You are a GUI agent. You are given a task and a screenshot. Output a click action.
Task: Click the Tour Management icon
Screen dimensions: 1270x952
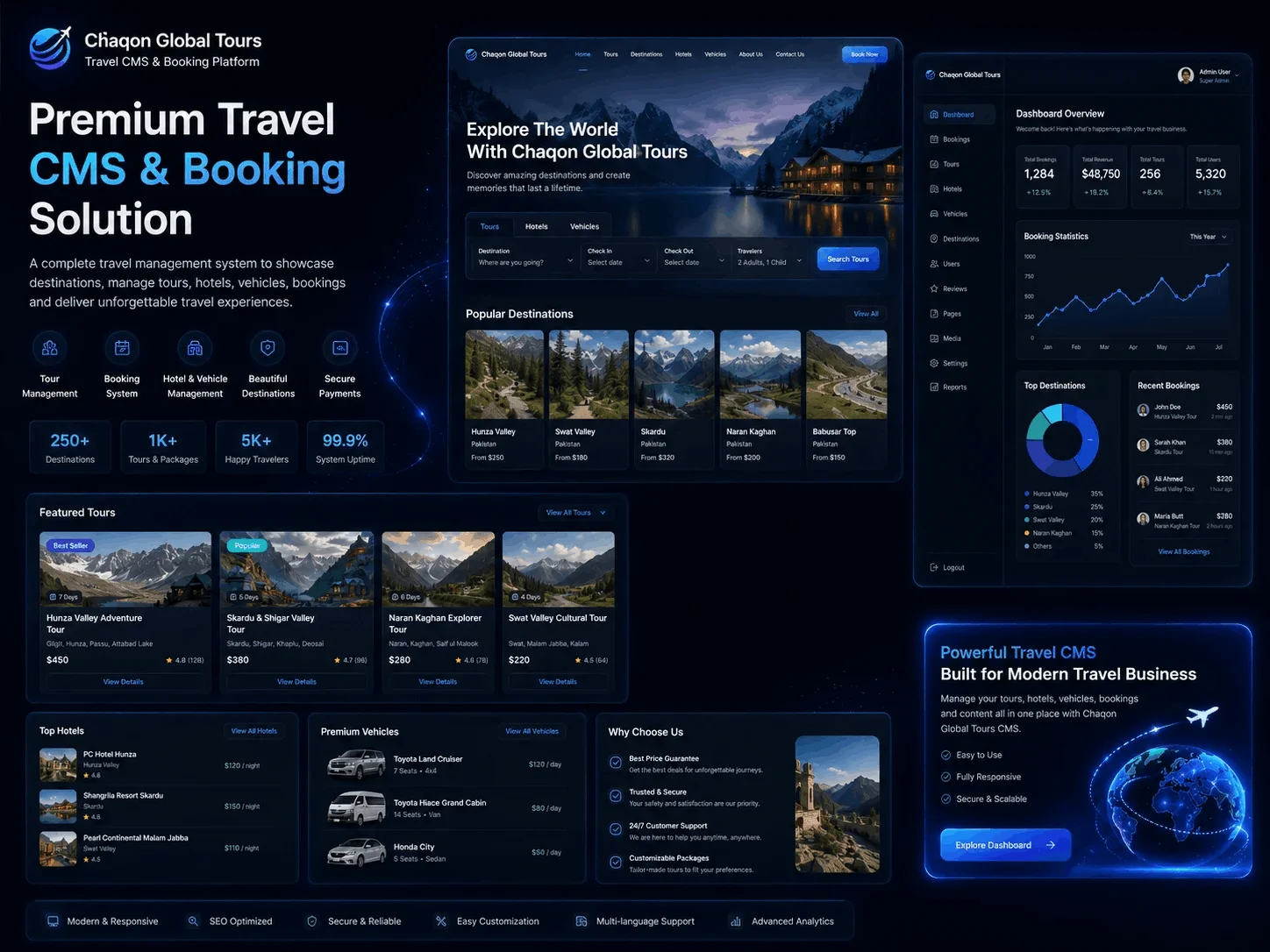click(50, 348)
